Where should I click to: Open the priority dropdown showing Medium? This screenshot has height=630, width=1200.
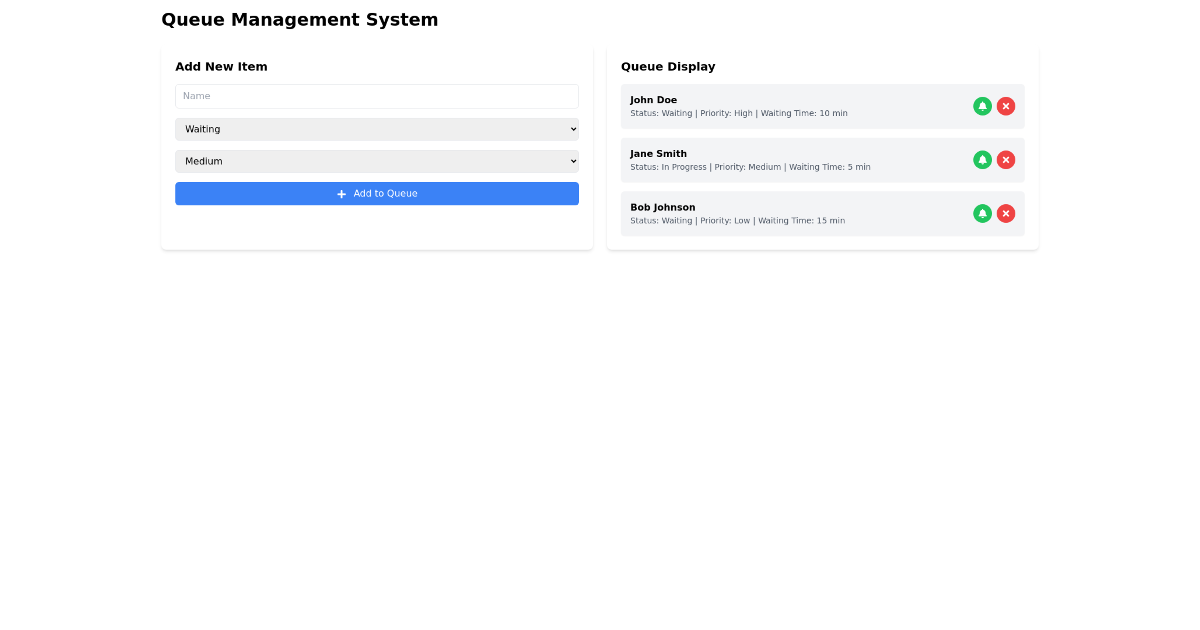377,160
